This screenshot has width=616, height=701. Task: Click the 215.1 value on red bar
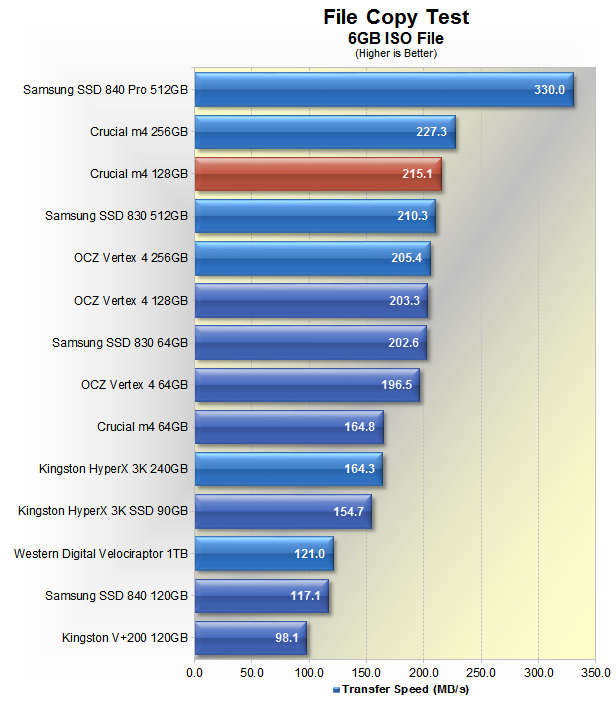point(417,174)
